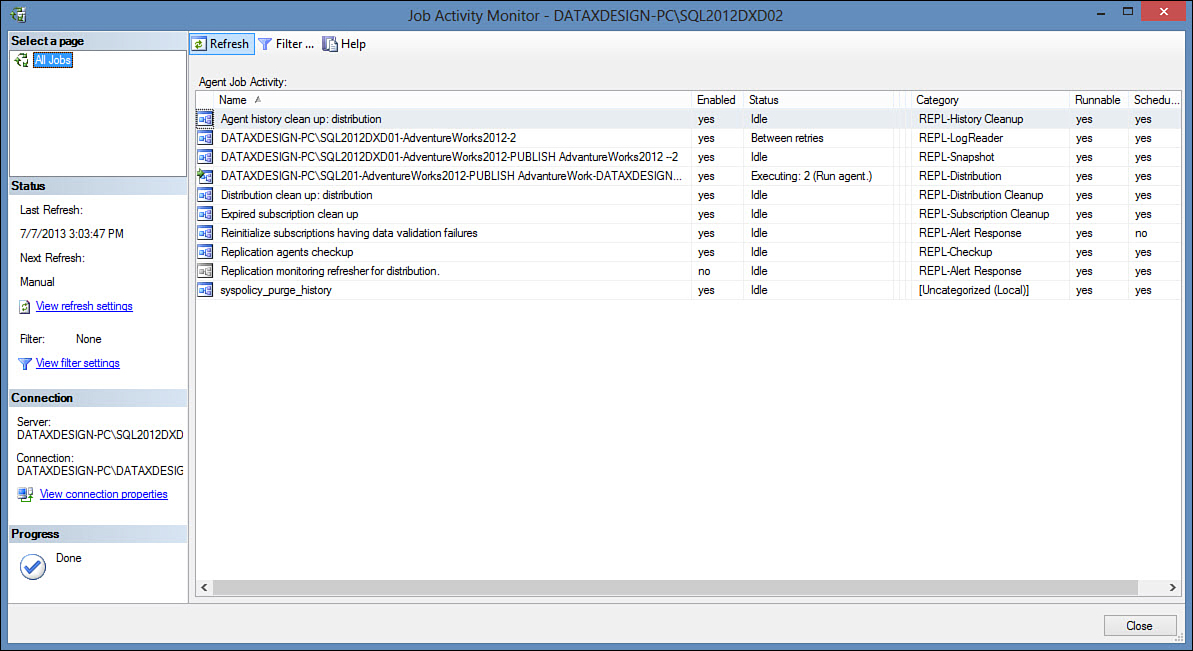Sort jobs by the Name column header
Image resolution: width=1193 pixels, height=651 pixels.
pos(233,100)
